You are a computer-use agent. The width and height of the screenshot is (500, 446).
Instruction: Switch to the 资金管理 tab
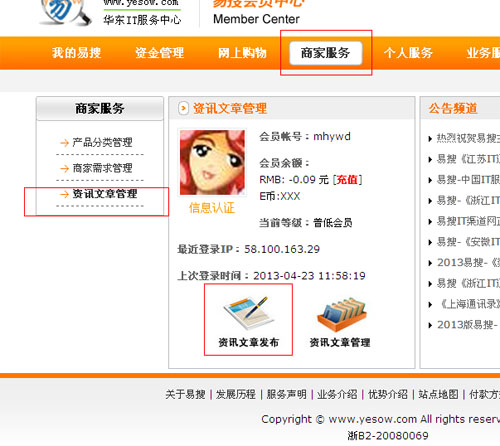pos(159,53)
